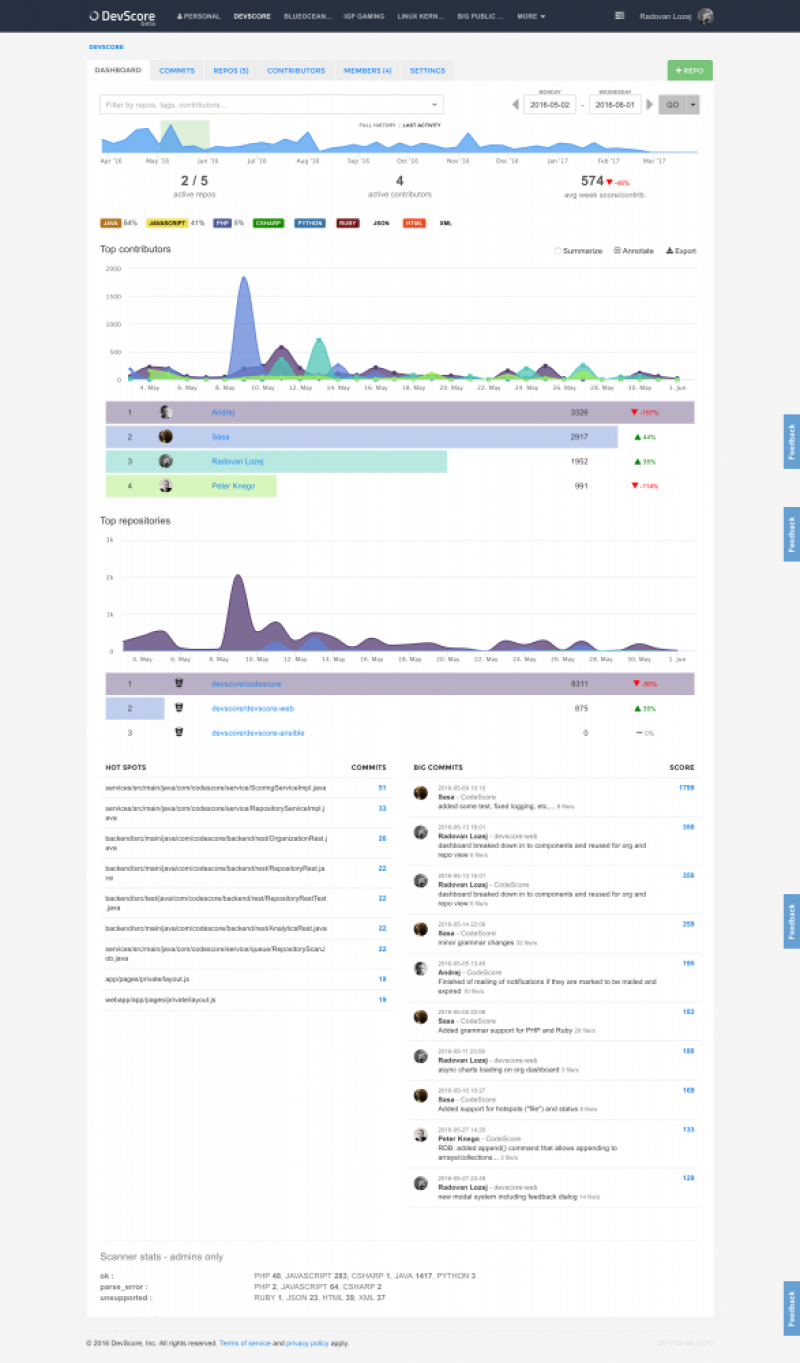The height and width of the screenshot is (1363, 800).
Task: Open Radovan Lozej's user avatar in header
Action: 706,16
